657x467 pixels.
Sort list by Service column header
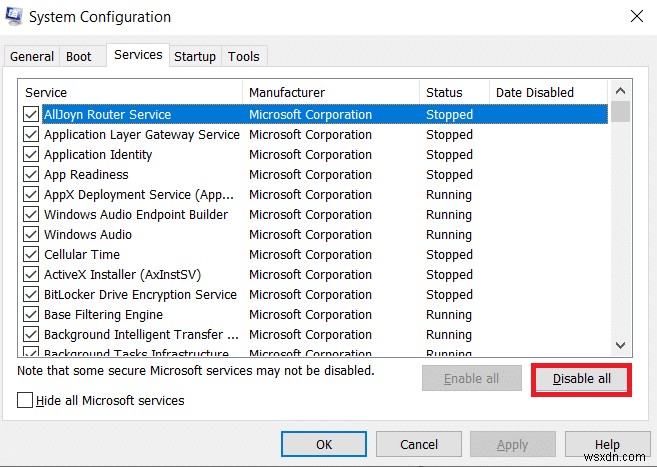pyautogui.click(x=130, y=93)
